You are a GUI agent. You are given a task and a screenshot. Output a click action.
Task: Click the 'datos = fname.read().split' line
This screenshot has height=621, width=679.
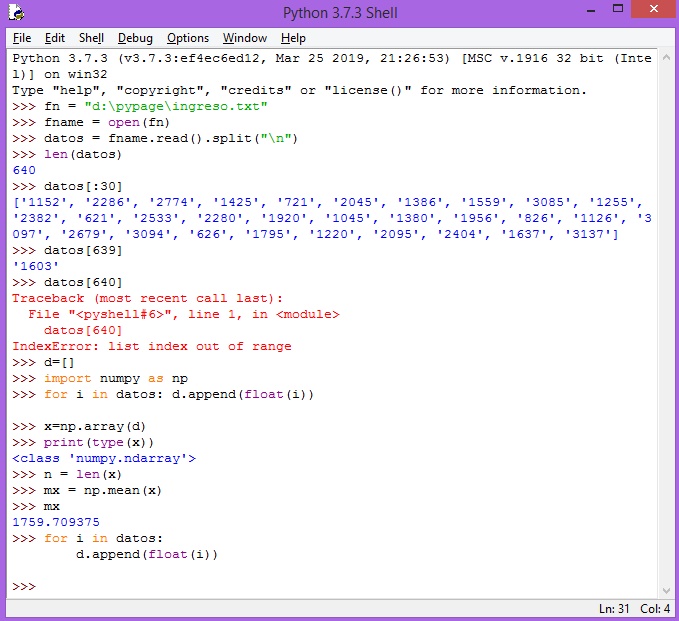coord(171,139)
